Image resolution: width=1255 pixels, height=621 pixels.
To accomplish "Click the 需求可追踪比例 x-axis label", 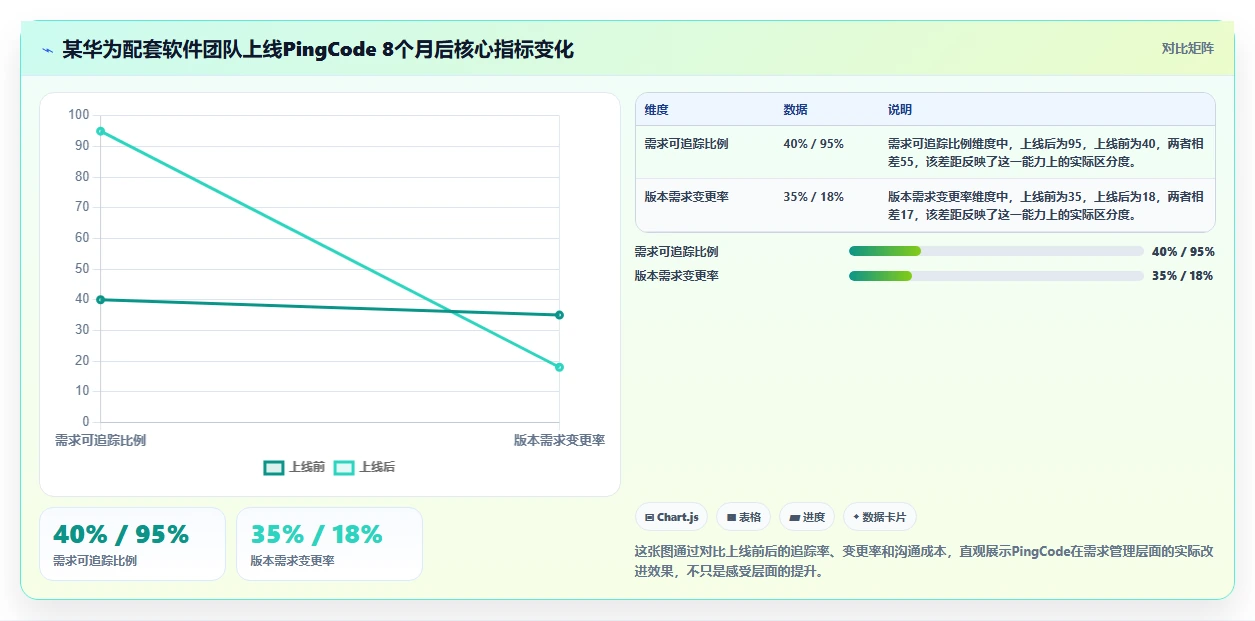I will click(100, 440).
